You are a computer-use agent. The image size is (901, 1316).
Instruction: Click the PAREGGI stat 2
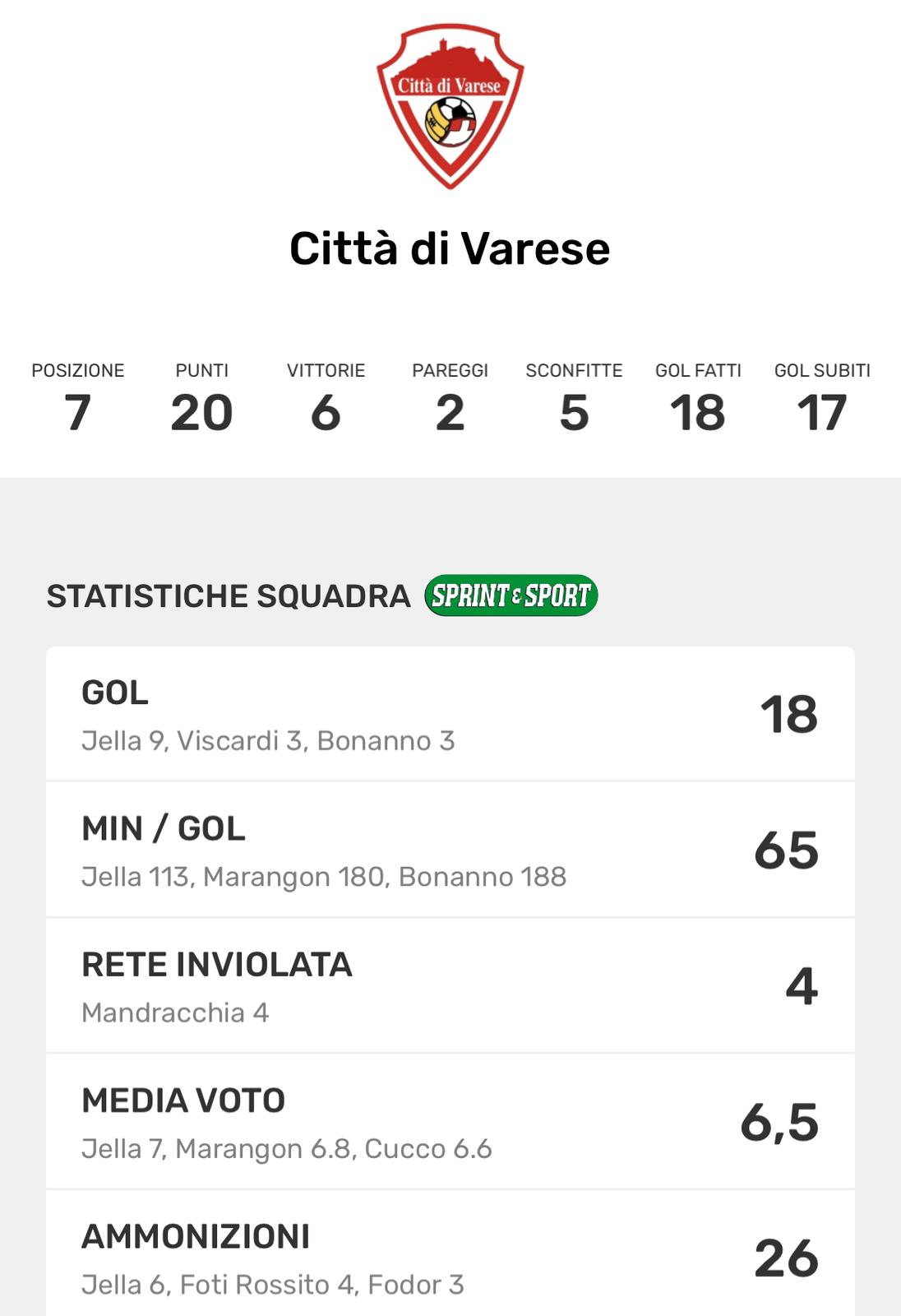(450, 412)
